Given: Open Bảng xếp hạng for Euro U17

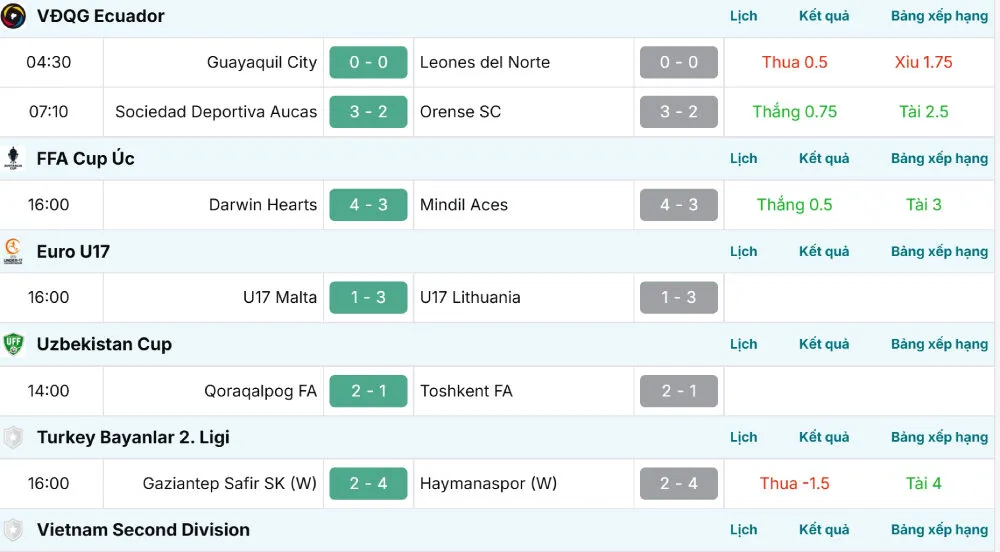Looking at the screenshot, I should click(x=939, y=251).
